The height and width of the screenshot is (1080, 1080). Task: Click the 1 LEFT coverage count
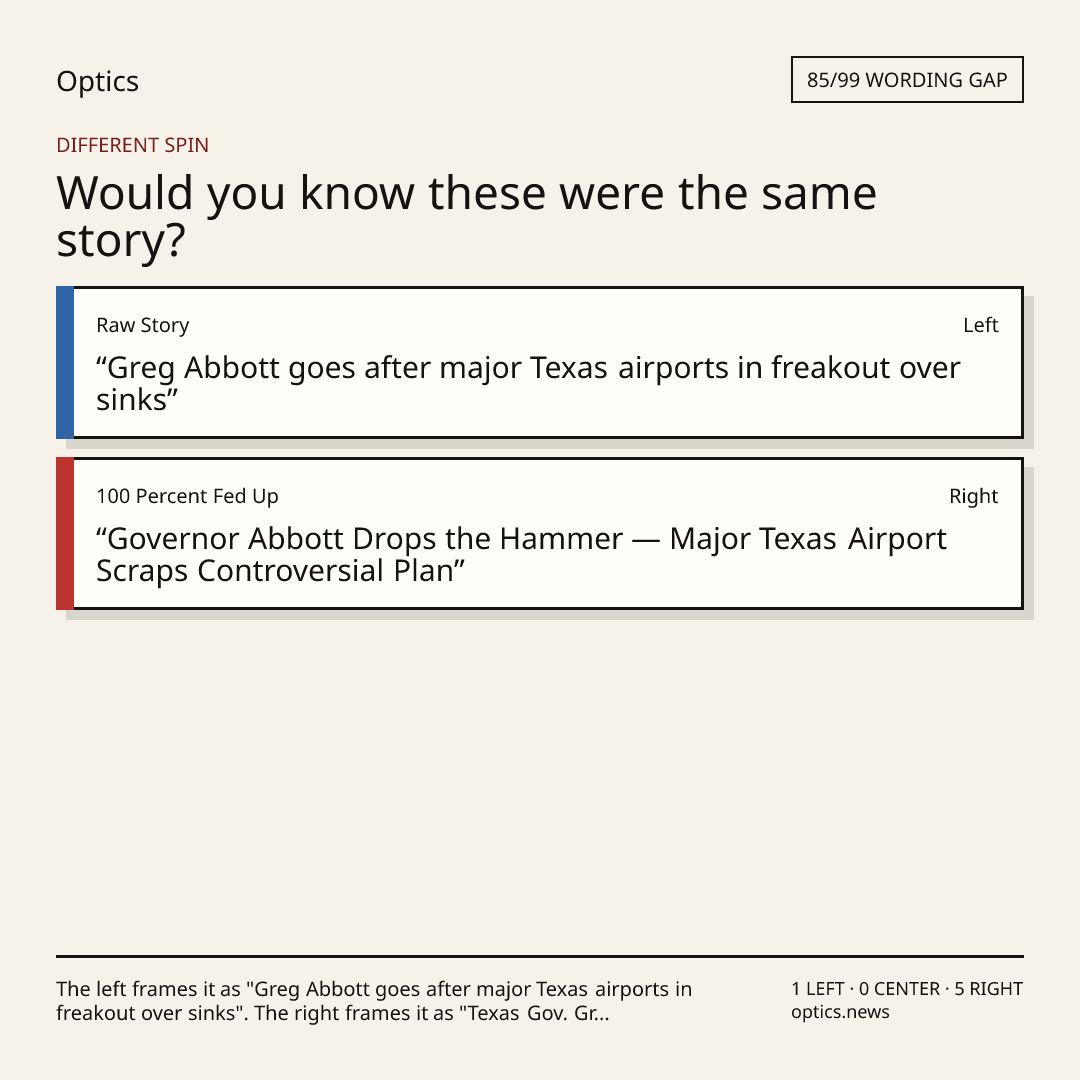[818, 989]
